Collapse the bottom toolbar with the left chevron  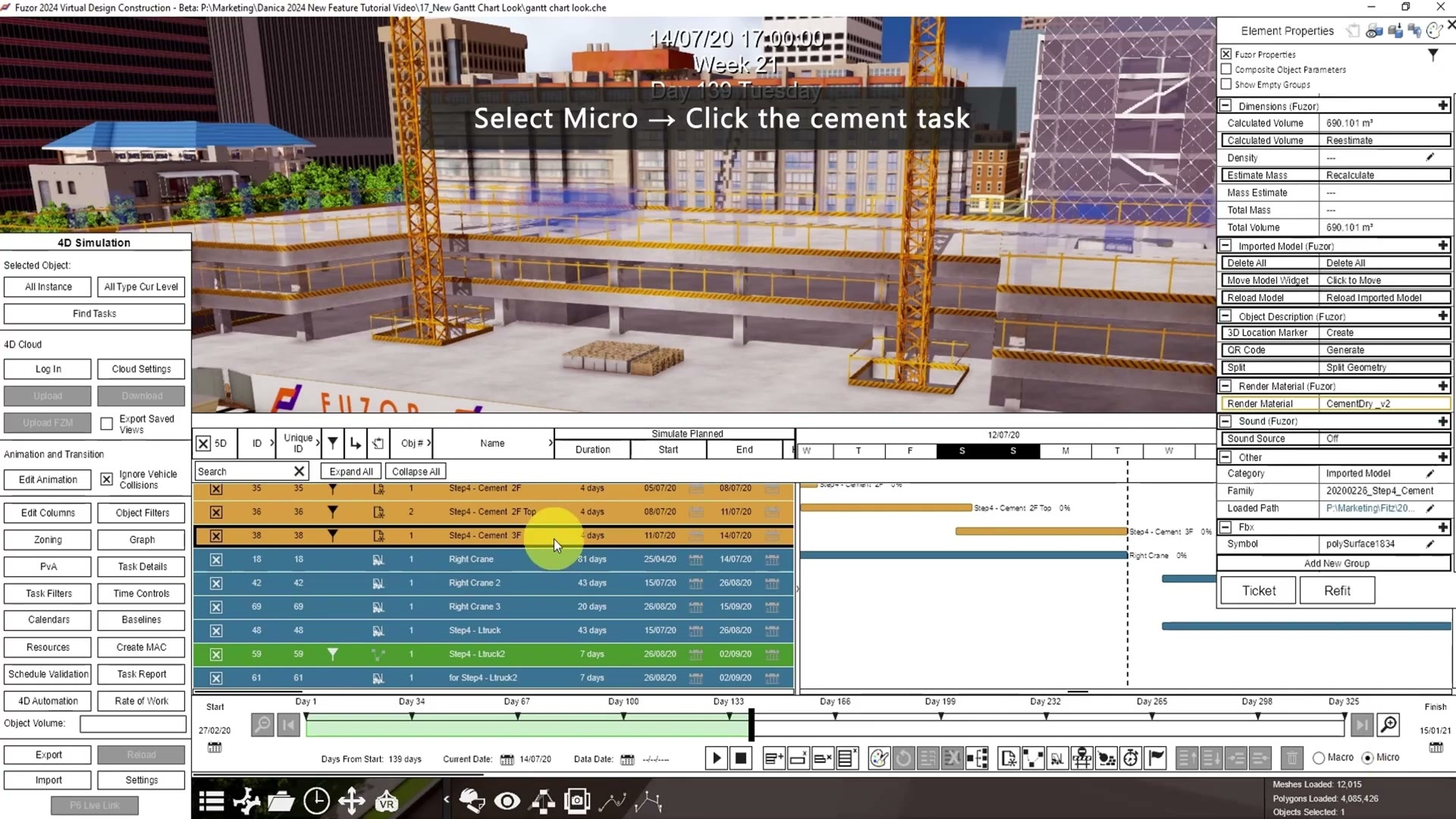pyautogui.click(x=446, y=799)
